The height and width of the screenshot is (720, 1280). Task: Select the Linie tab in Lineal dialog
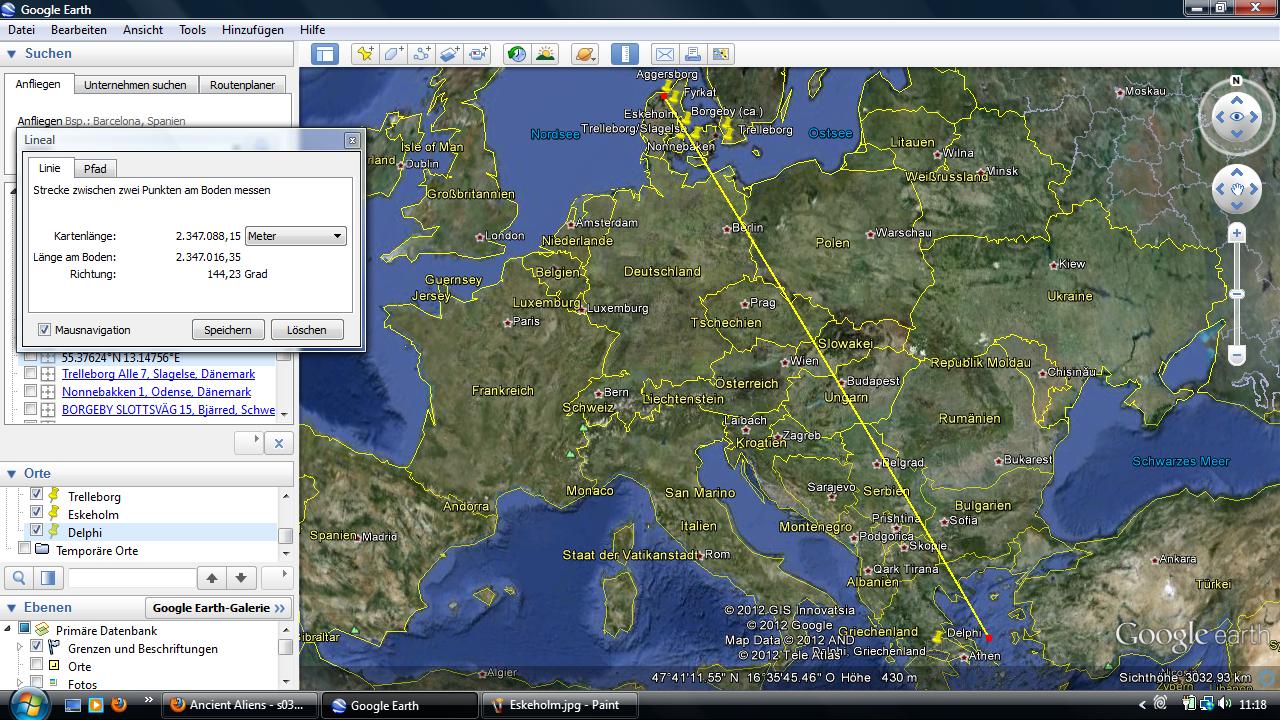(x=49, y=168)
